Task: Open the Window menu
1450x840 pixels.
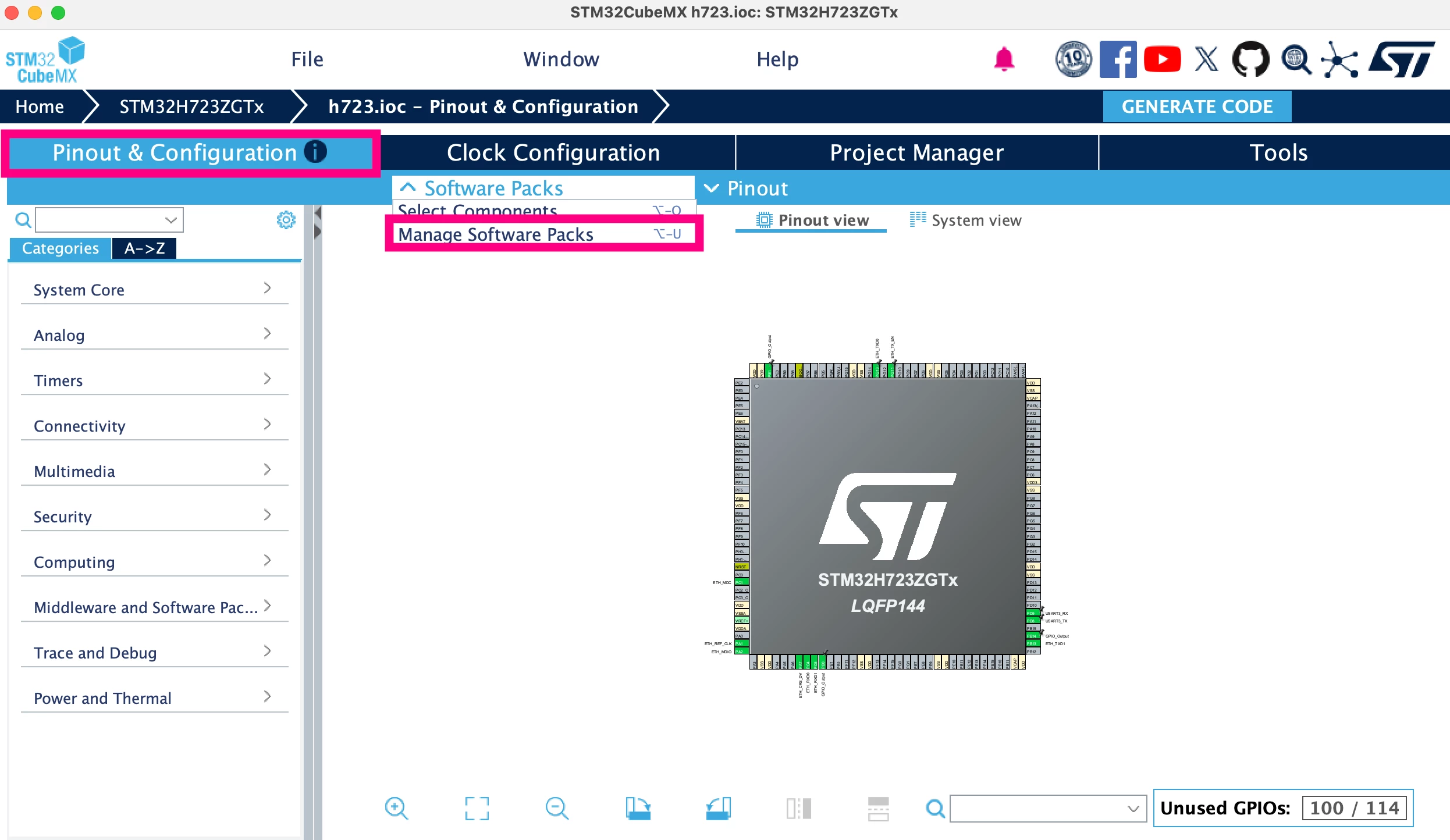Action: (x=561, y=59)
